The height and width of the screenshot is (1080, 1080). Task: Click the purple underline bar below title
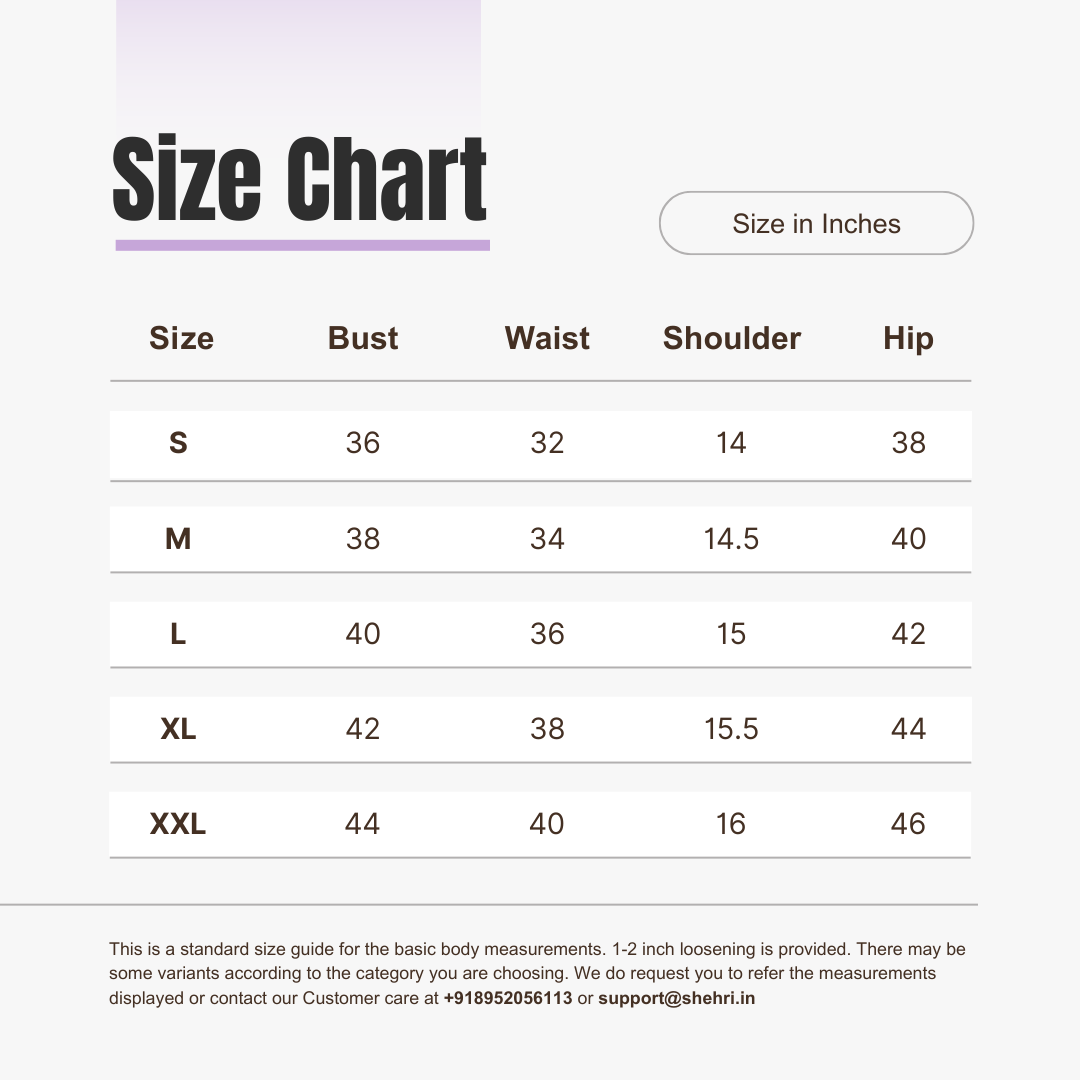302,245
